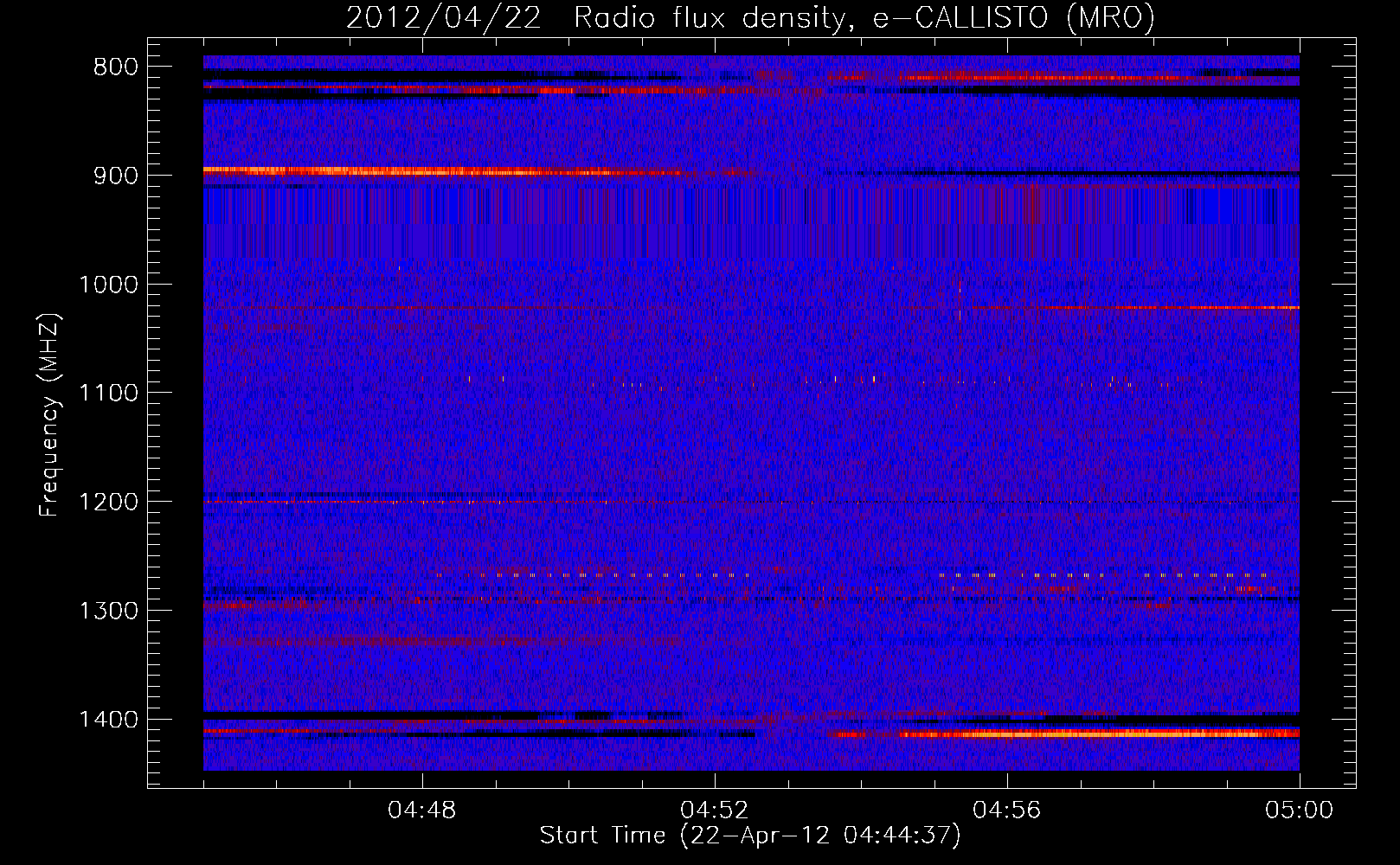Viewport: 1400px width, 865px height.
Task: Click the 05:00 time tick label
Action: pos(1300,811)
